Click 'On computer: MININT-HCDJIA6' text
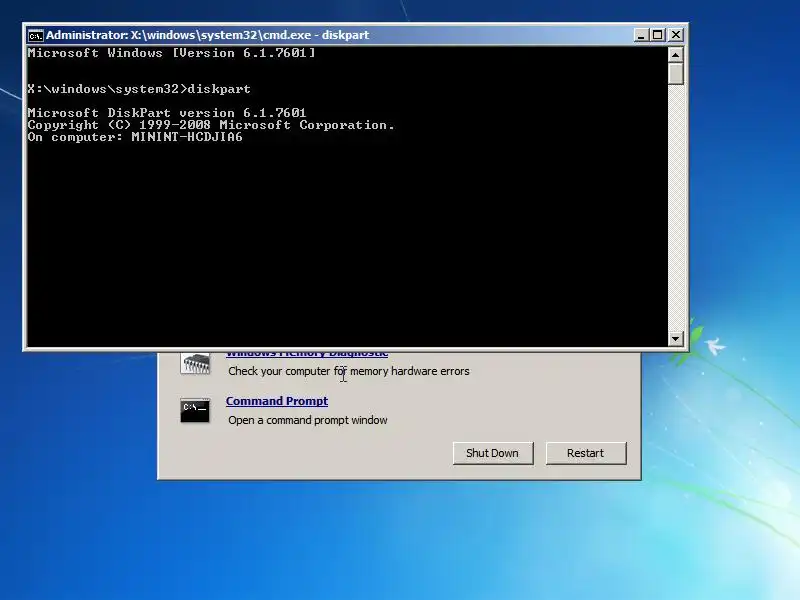This screenshot has height=600, width=800. pos(135,137)
